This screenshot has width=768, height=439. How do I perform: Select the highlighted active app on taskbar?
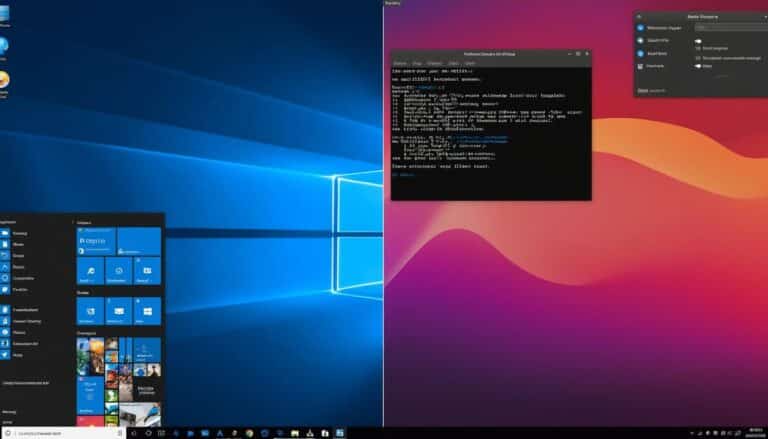(x=339, y=433)
